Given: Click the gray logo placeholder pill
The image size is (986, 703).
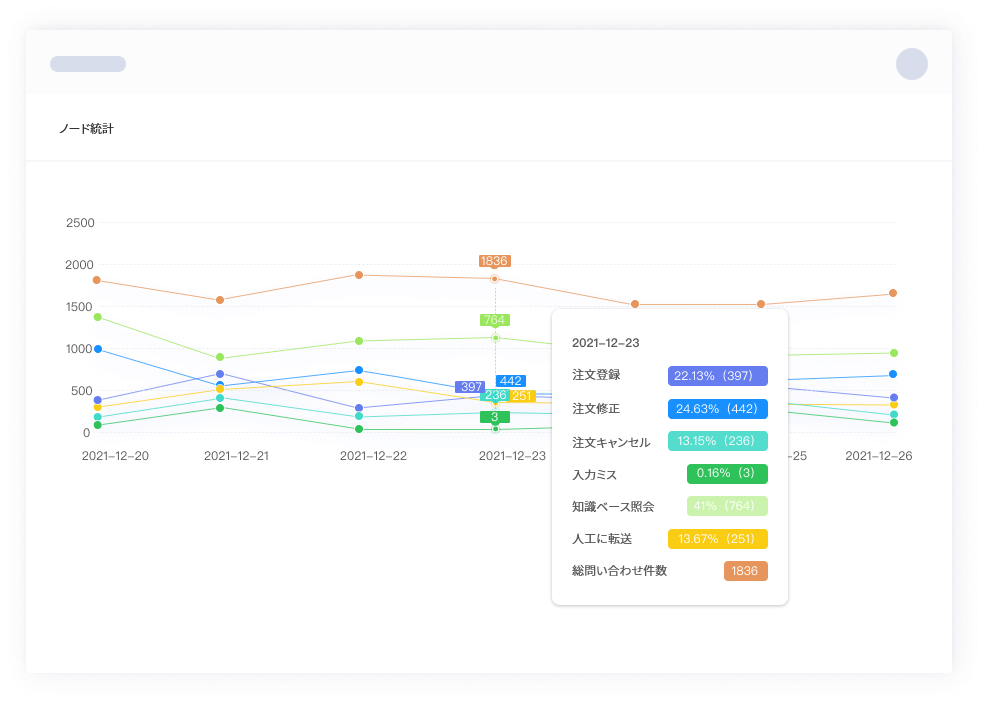Looking at the screenshot, I should (x=88, y=64).
